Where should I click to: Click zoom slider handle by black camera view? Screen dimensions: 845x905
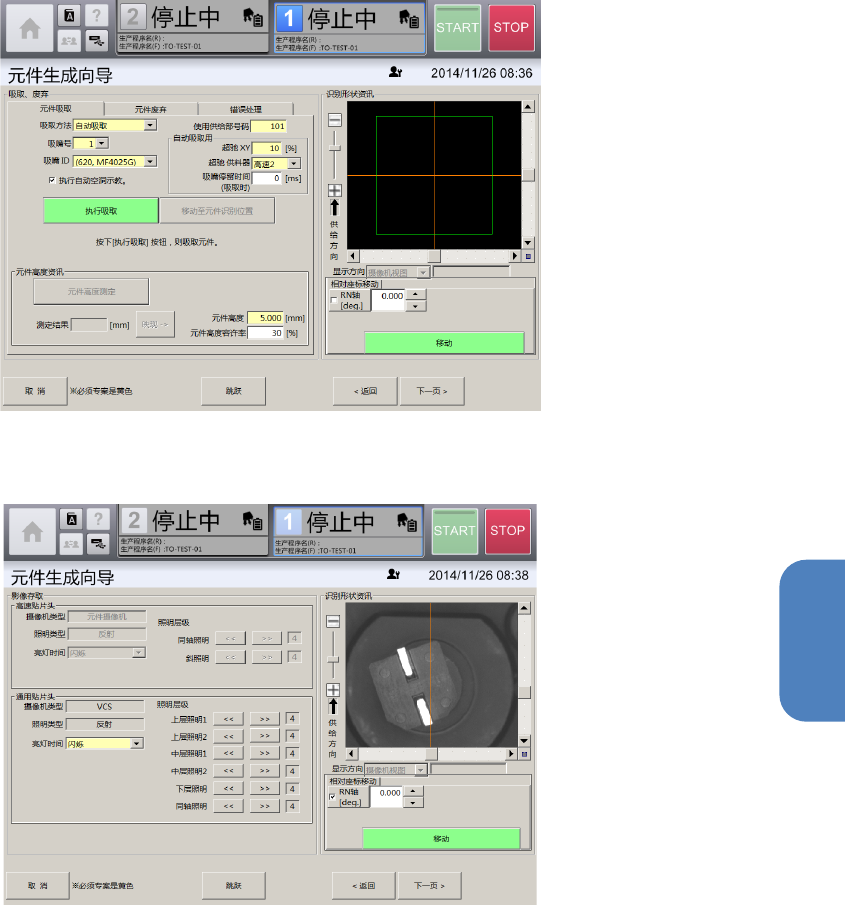coord(334,148)
